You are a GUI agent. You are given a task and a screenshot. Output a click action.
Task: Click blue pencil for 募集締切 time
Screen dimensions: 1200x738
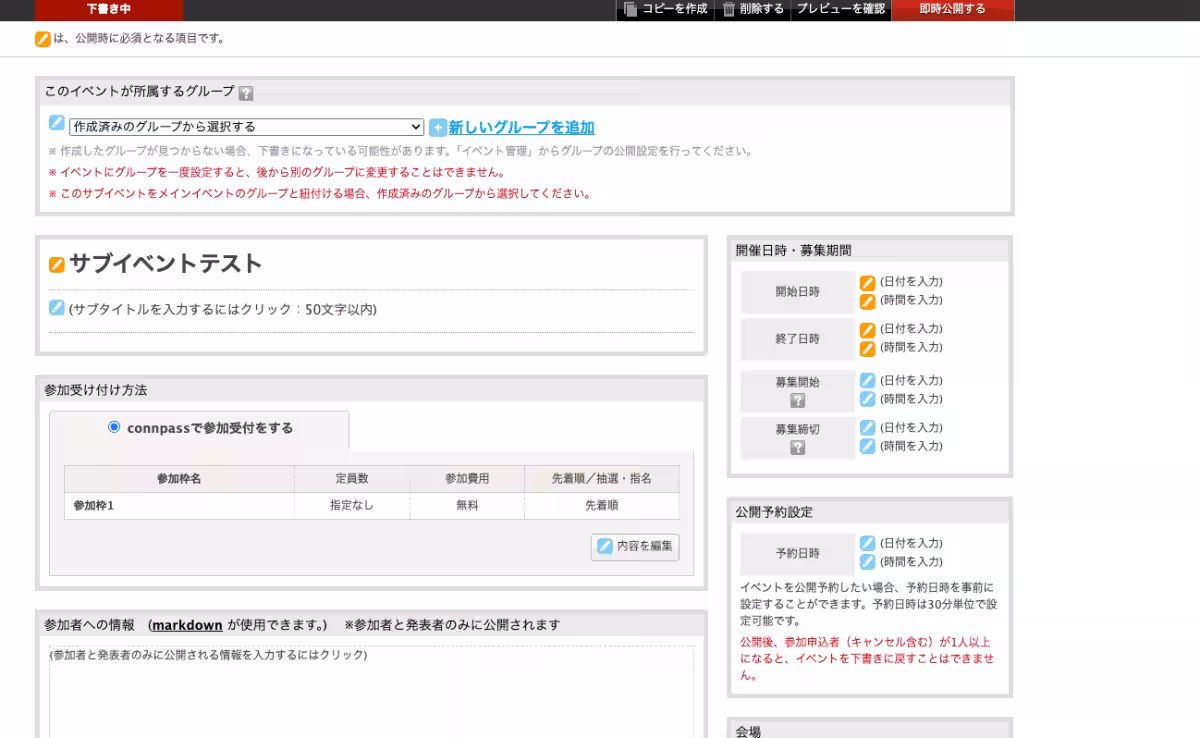click(868, 446)
